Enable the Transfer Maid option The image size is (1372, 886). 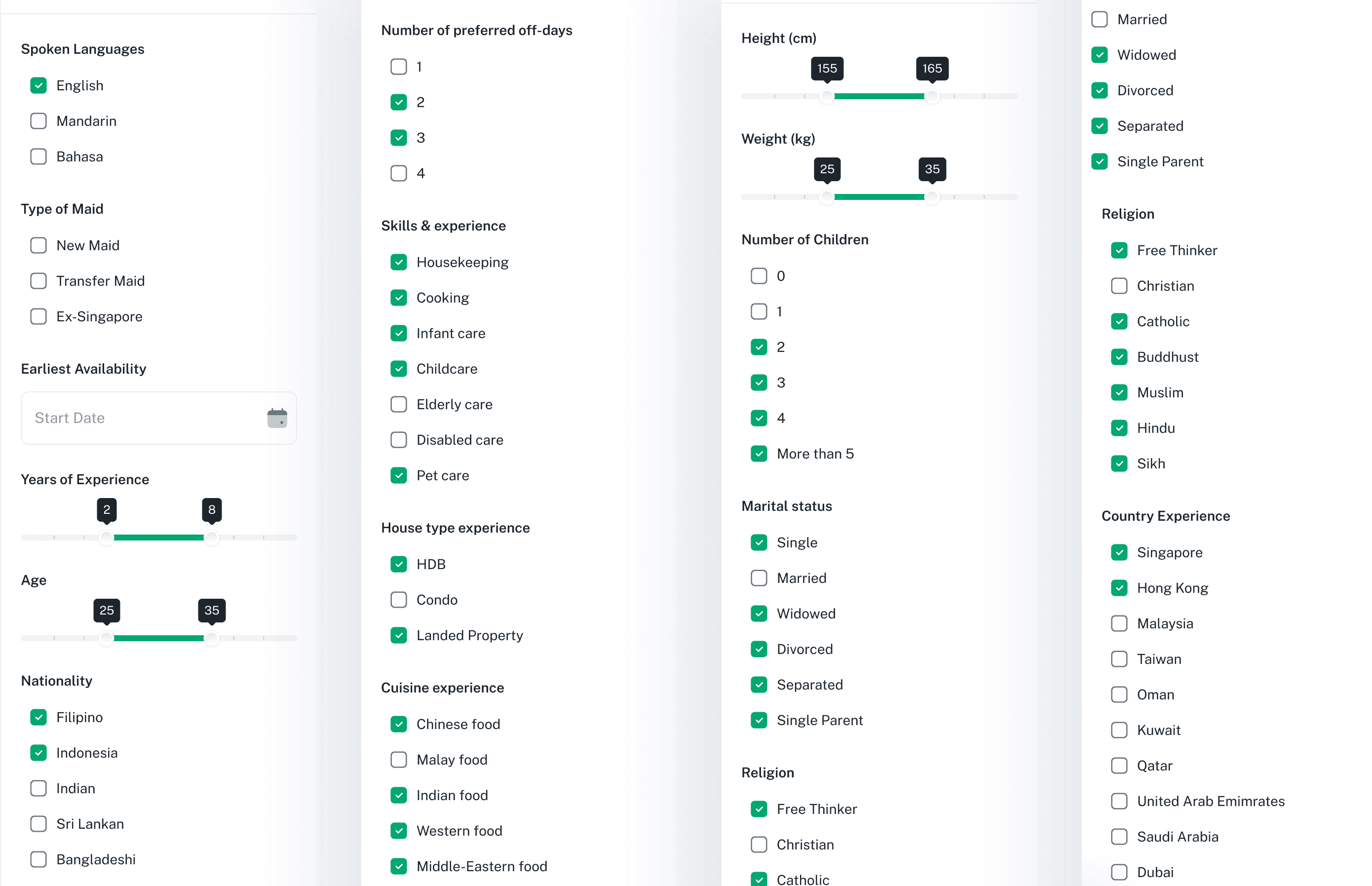(x=38, y=281)
